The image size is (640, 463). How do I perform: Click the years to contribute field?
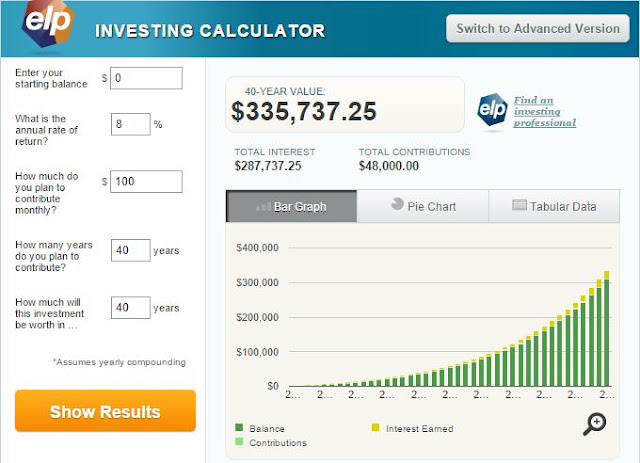(131, 250)
